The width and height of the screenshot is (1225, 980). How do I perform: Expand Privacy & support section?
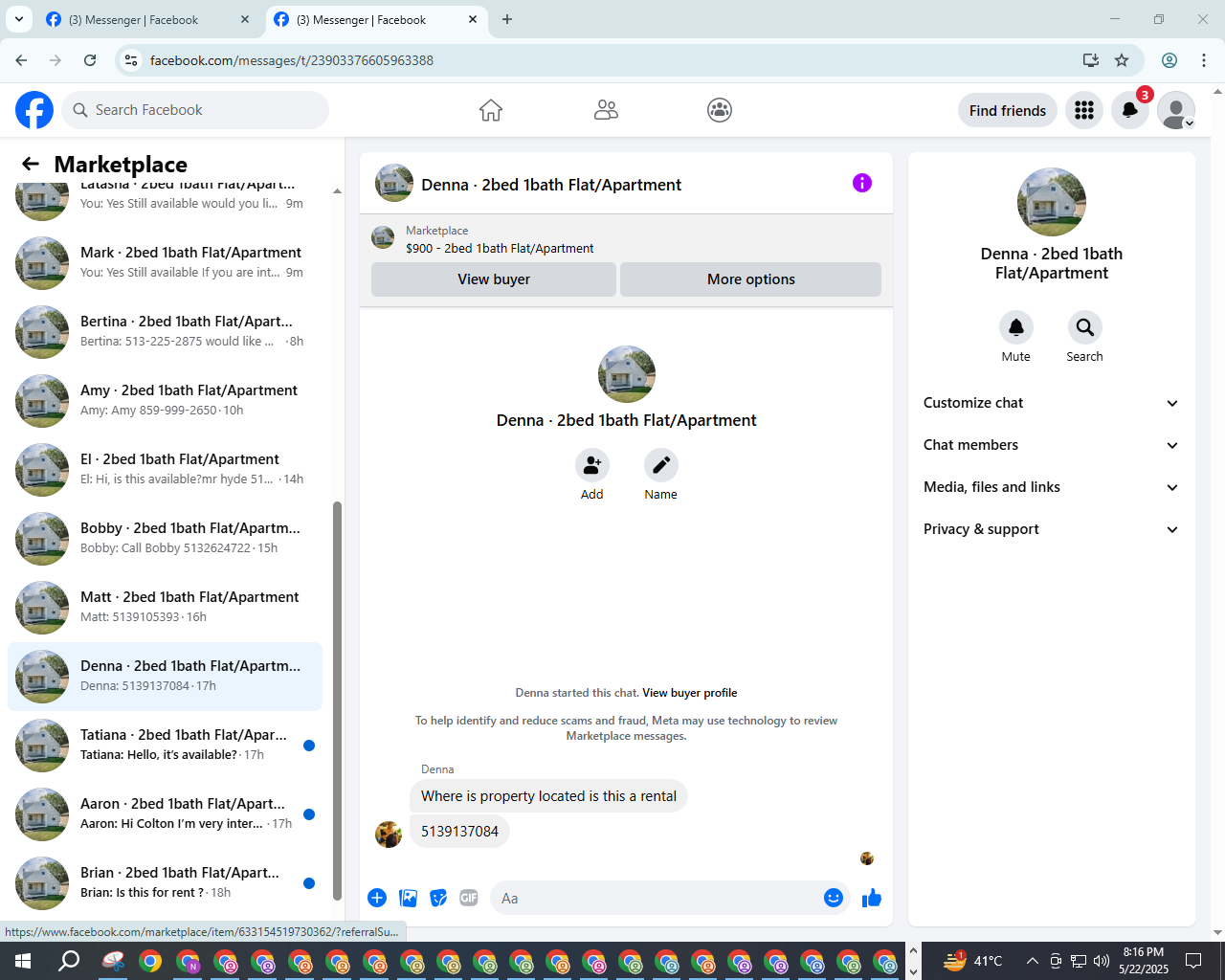[x=1051, y=529]
